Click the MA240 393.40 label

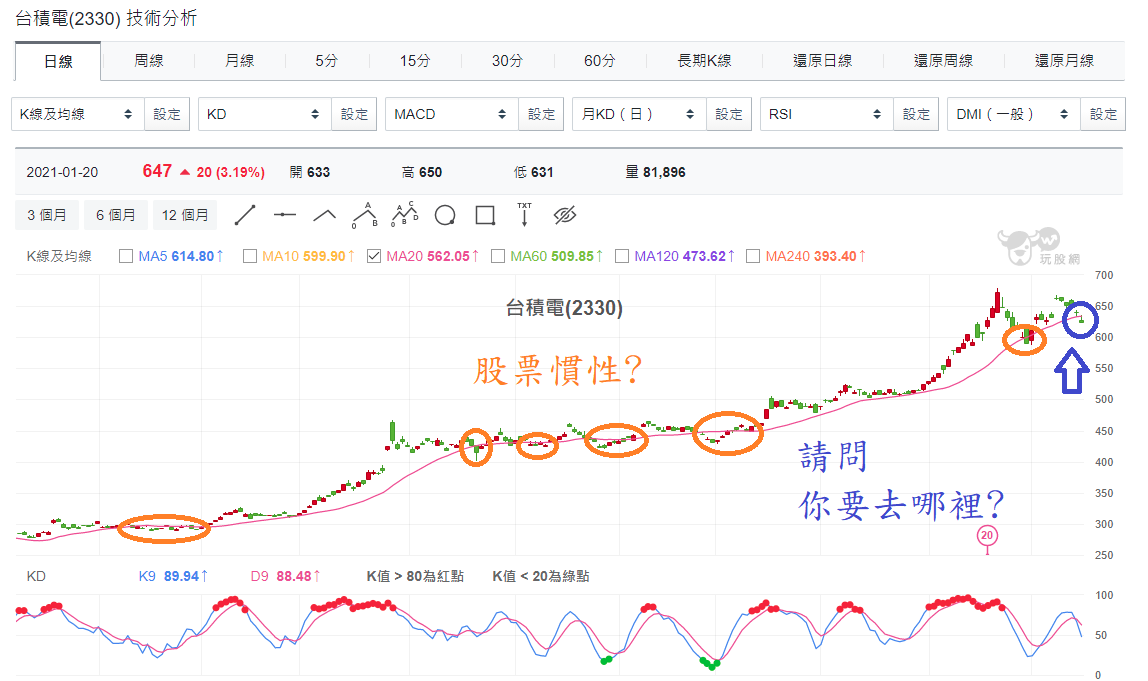(816, 256)
